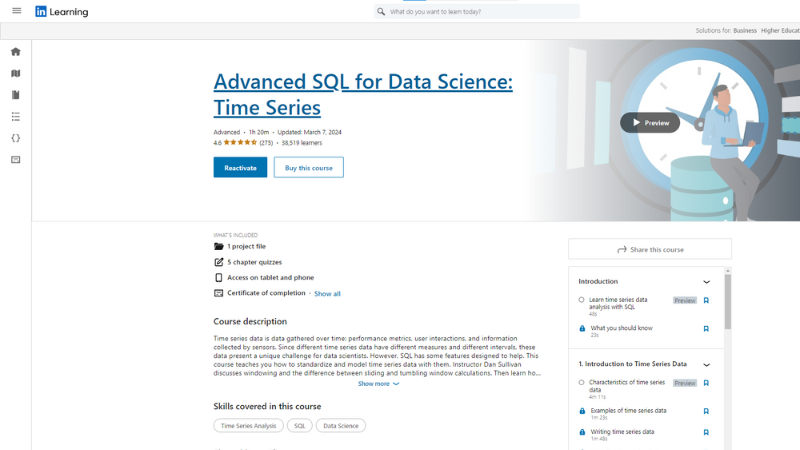
Task: Bookmark 'Characteristics of time series data'
Action: click(x=706, y=383)
